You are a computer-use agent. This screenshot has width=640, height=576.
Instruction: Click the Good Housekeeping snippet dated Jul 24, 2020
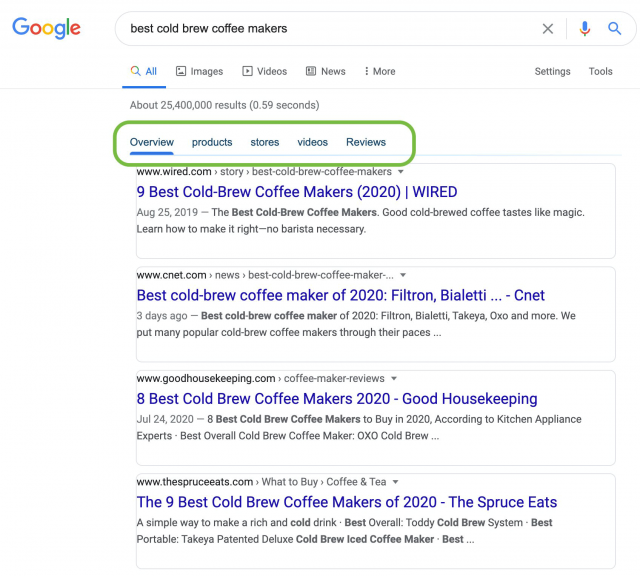pyautogui.click(x=359, y=427)
